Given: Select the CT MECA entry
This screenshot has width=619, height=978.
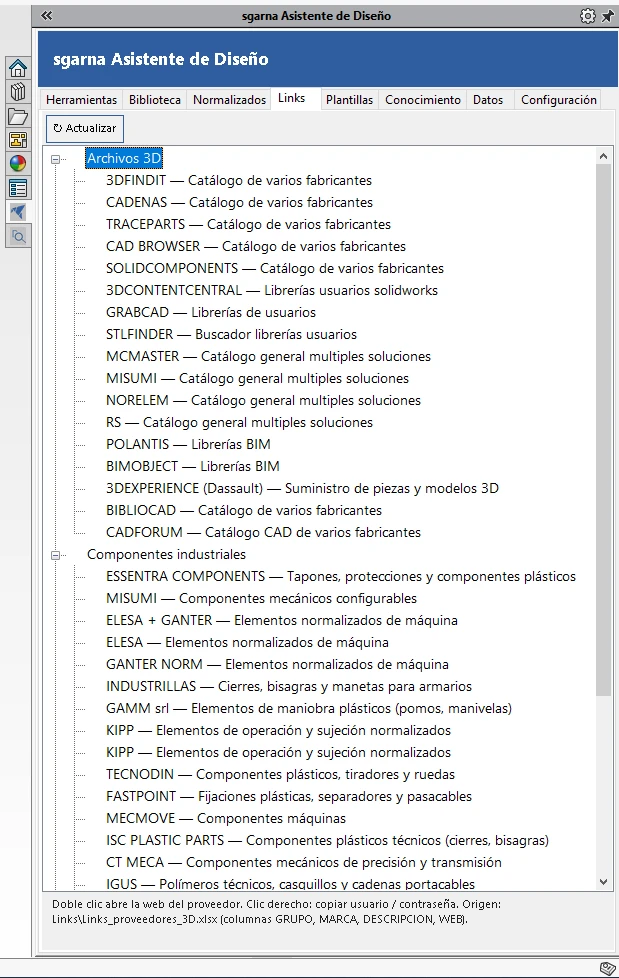Looking at the screenshot, I should pos(304,863).
